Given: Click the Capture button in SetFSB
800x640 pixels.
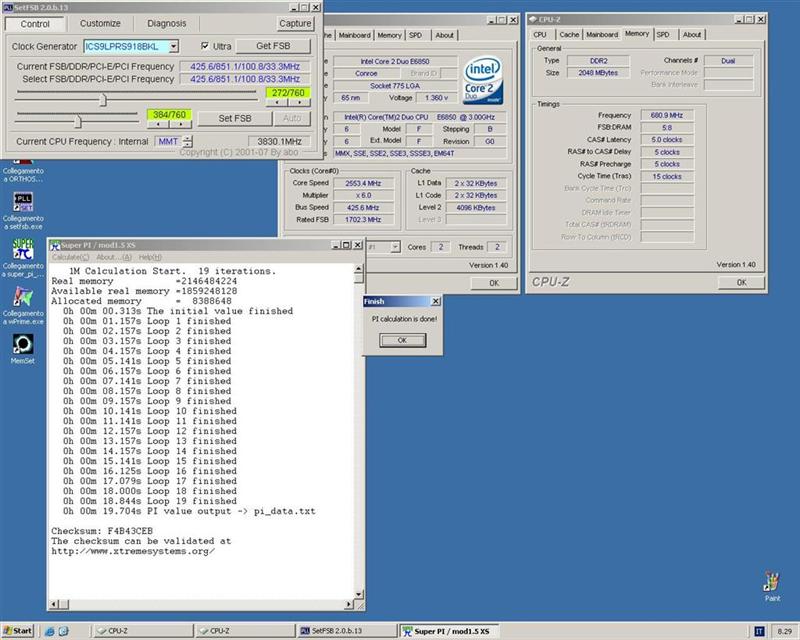Looking at the screenshot, I should (x=295, y=23).
